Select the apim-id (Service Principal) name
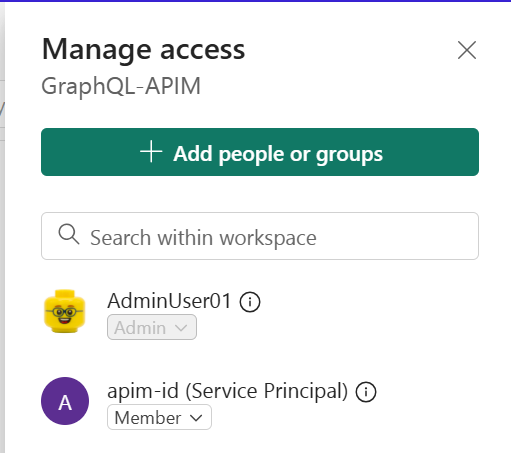This screenshot has width=511, height=453. point(227,391)
